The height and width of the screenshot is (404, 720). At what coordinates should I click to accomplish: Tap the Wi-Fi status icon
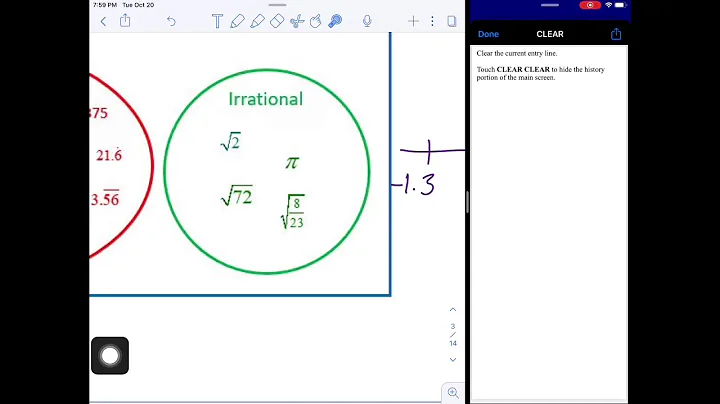(x=608, y=5)
